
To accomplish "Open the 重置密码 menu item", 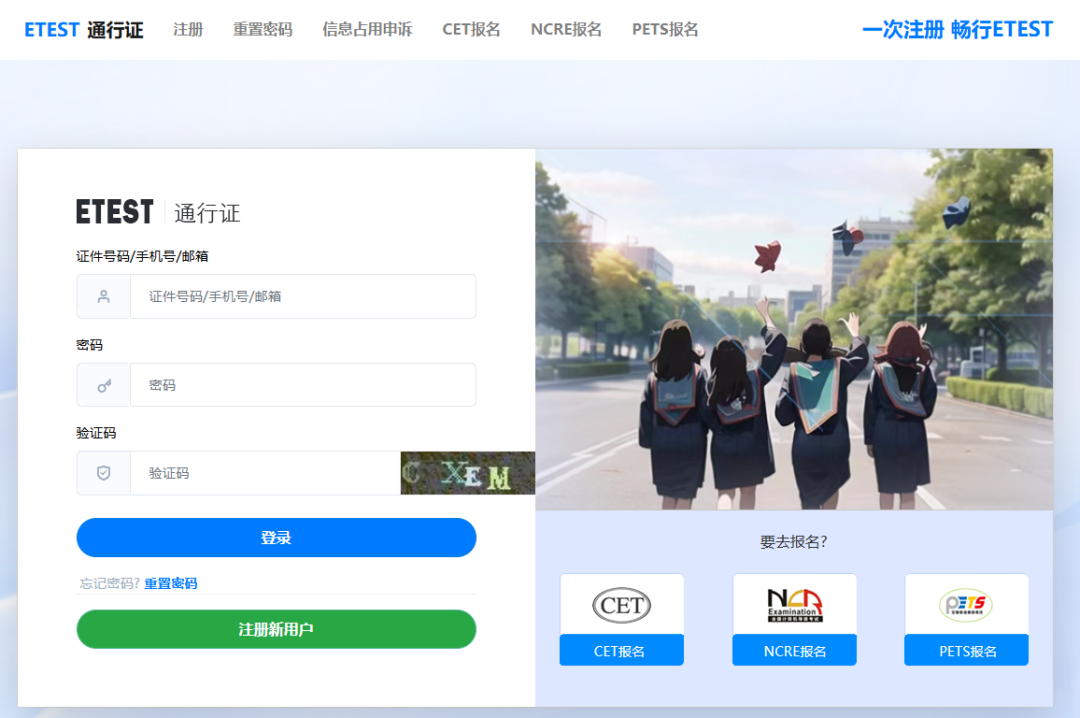I will (x=262, y=30).
